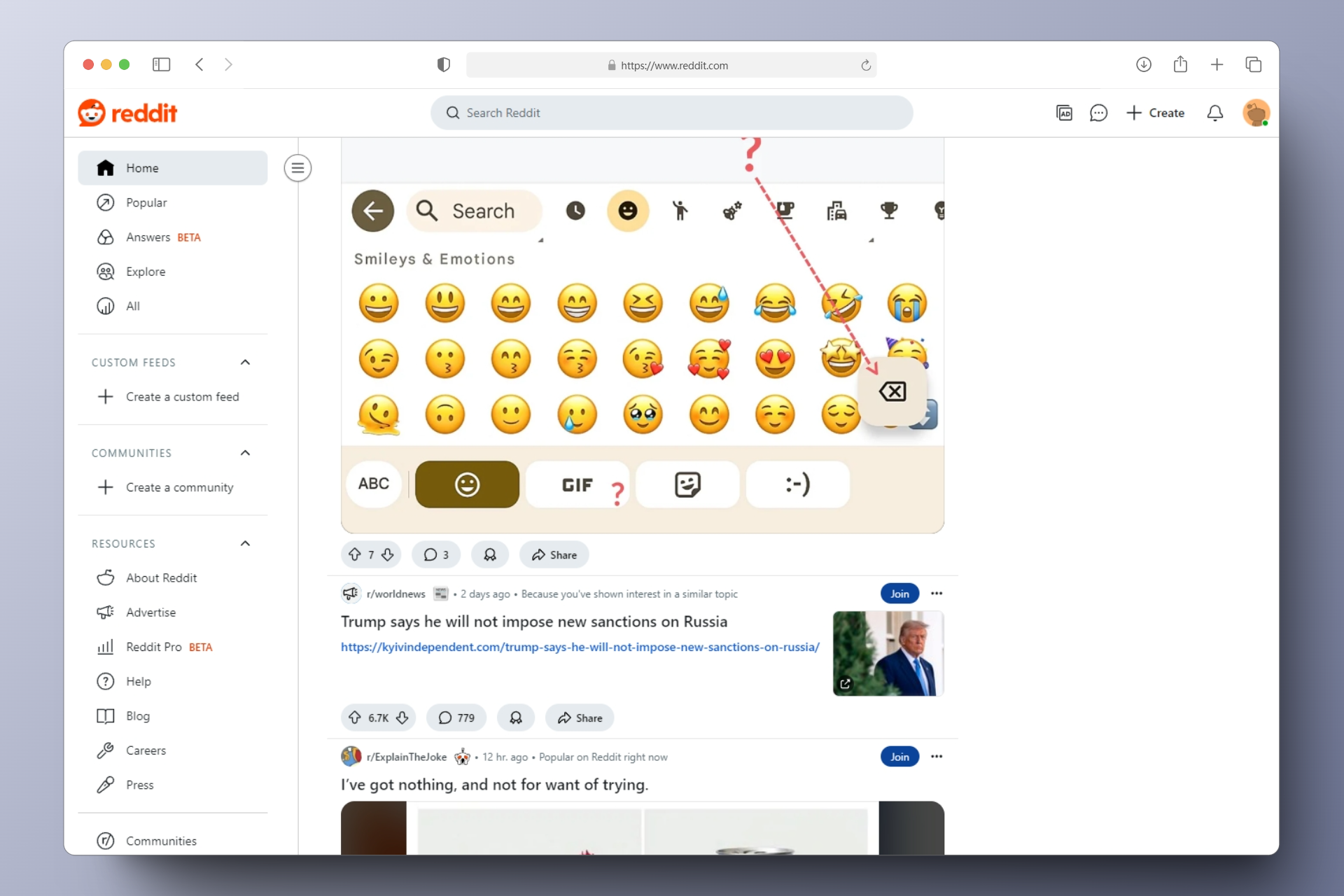Open the 779 comments on worldnews post
Viewport: 1344px width, 896px height.
pos(456,717)
